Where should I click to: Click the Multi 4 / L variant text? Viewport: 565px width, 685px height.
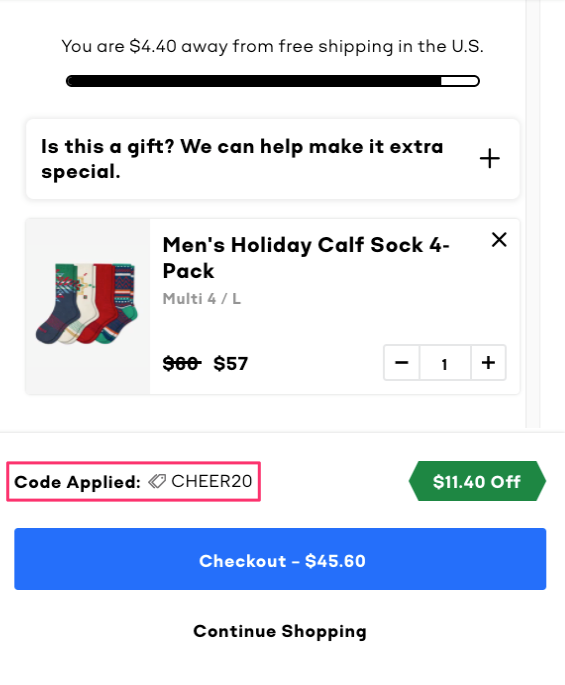201,299
